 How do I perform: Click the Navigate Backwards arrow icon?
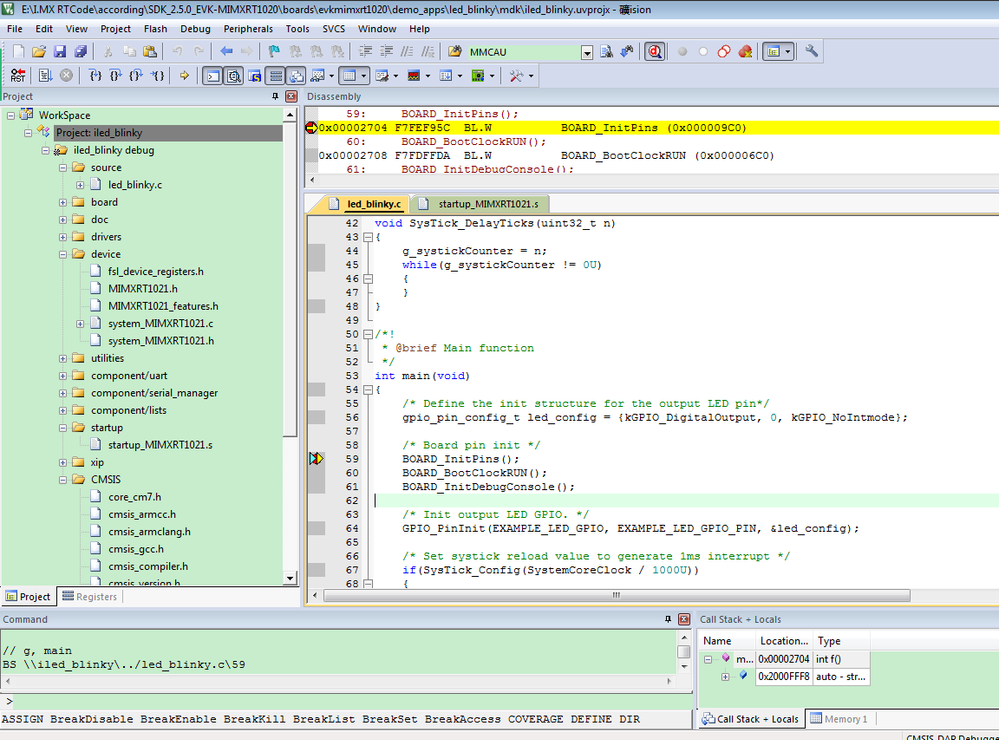coord(226,52)
